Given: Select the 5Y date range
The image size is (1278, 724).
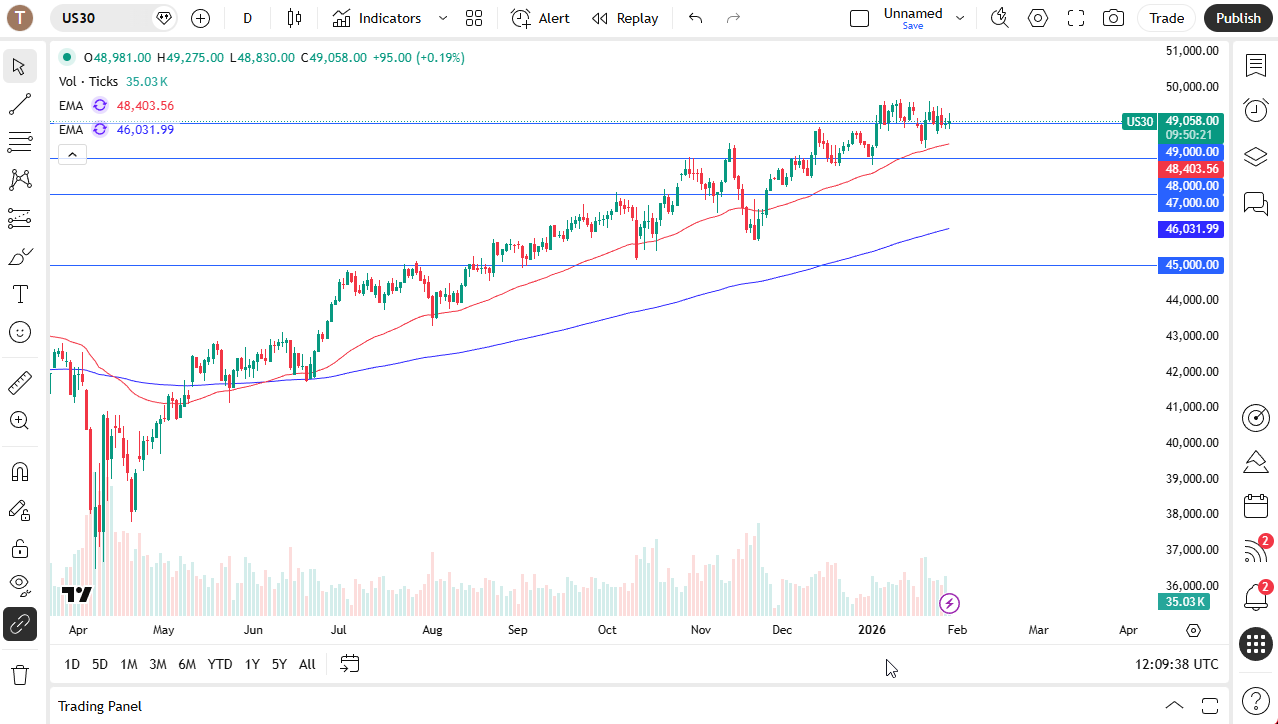Looking at the screenshot, I should point(279,664).
